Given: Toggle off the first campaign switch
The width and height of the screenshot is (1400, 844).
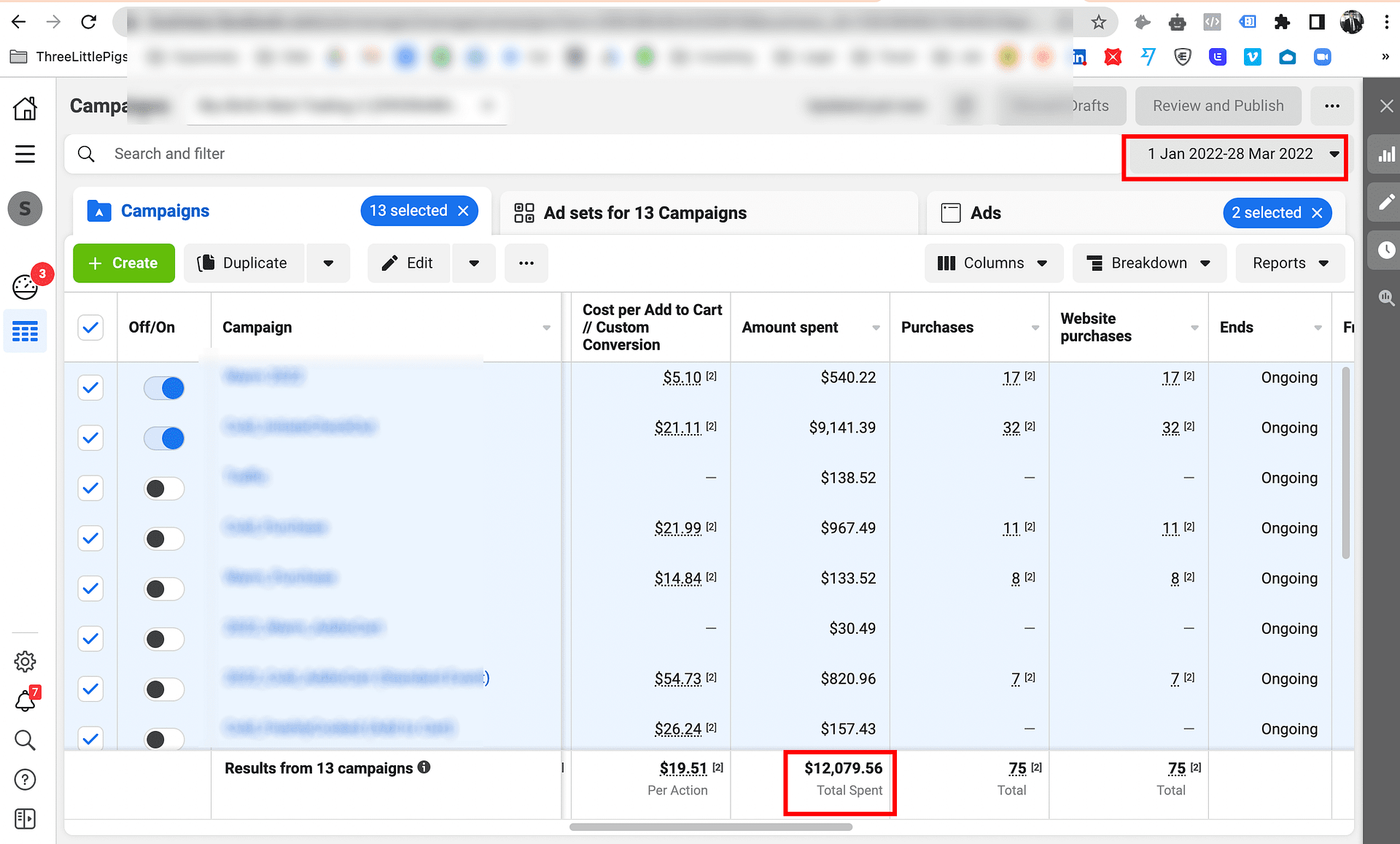Looking at the screenshot, I should 164,388.
